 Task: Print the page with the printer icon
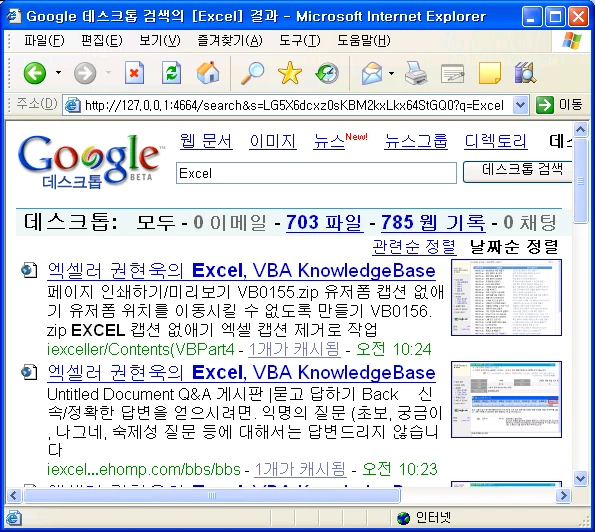tap(416, 72)
